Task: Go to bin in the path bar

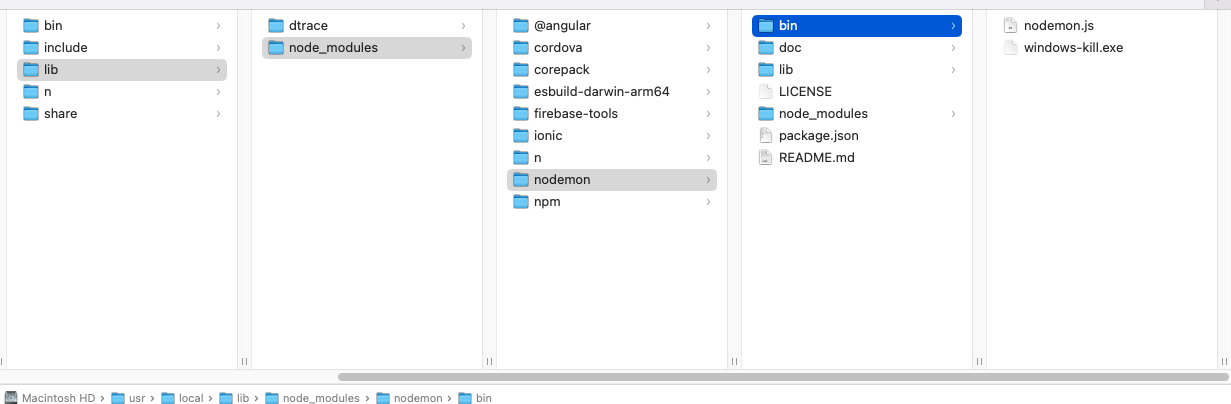Action: [484, 398]
